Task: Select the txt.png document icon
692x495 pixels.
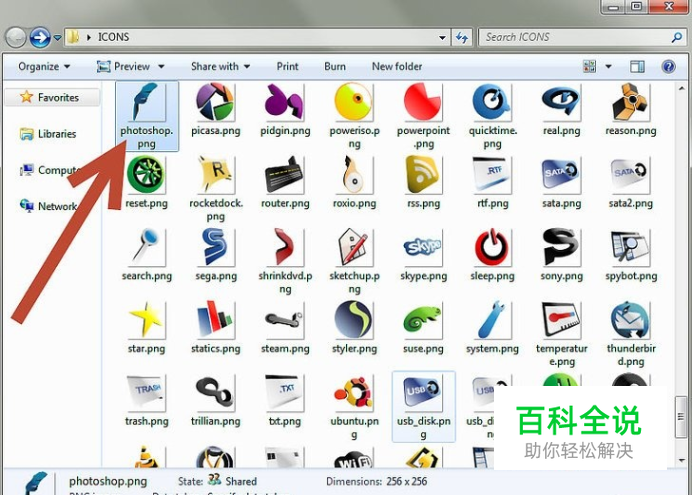Action: 284,393
